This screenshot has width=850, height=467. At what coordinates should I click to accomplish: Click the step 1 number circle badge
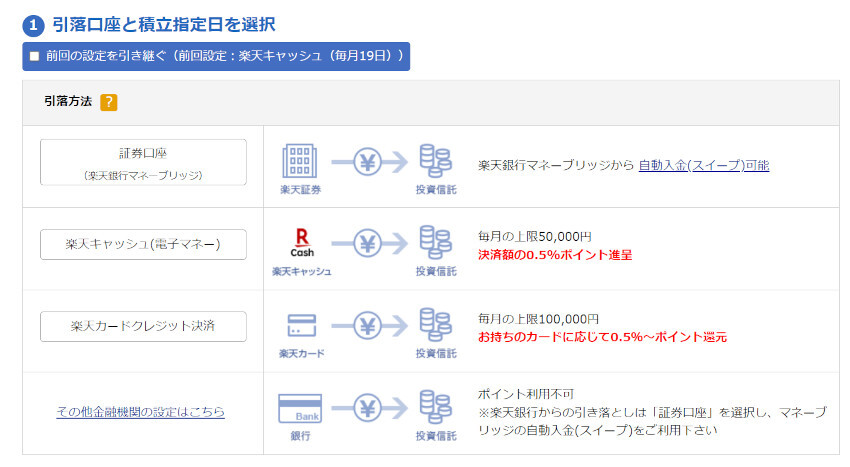[33, 24]
